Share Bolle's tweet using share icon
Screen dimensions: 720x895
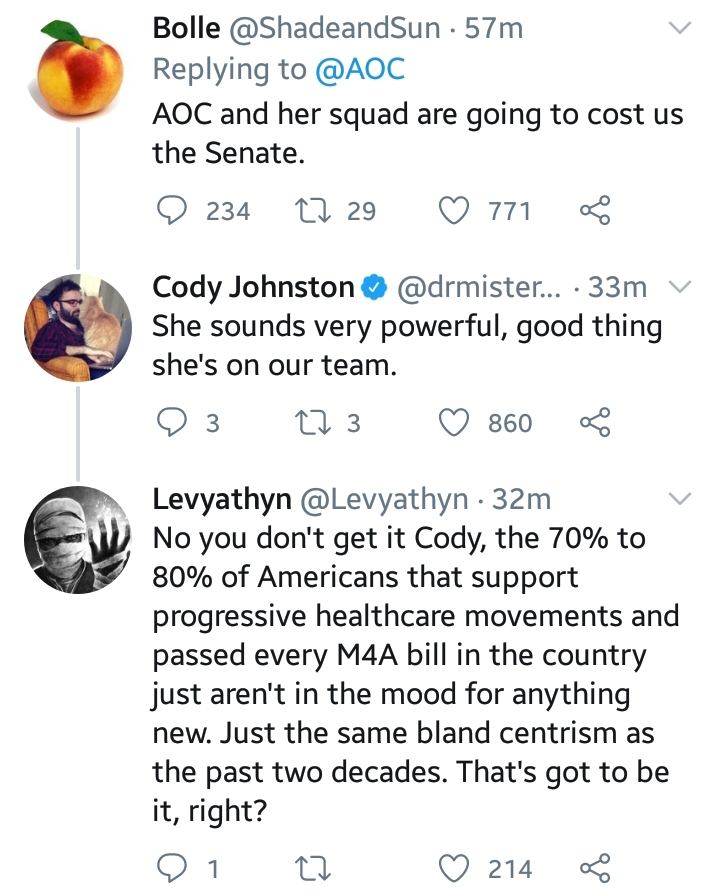[596, 210]
